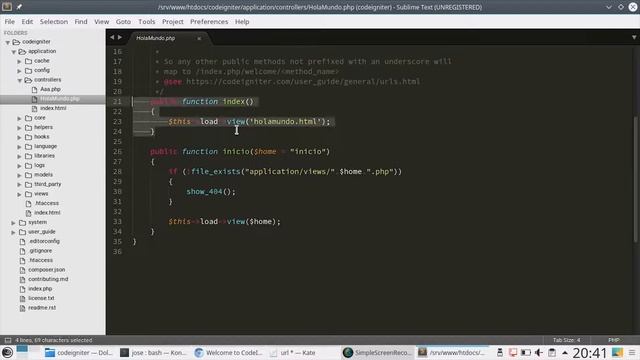This screenshot has width=640, height=360.
Task: Open tab list dropdown arrow at right
Action: 634,37
